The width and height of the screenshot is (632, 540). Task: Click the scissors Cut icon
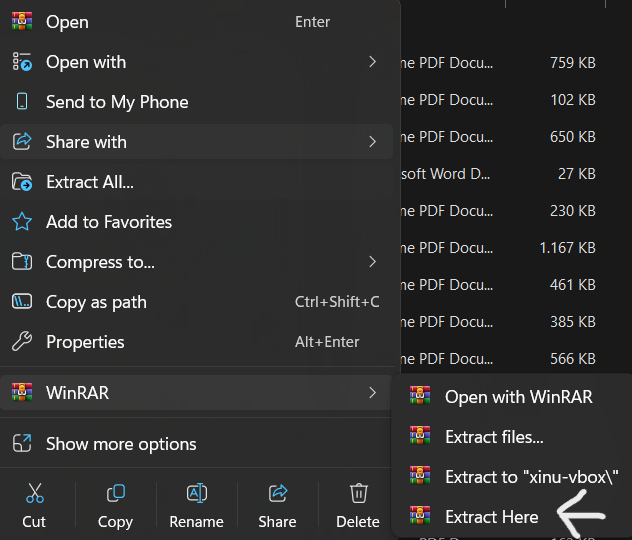tap(35, 493)
